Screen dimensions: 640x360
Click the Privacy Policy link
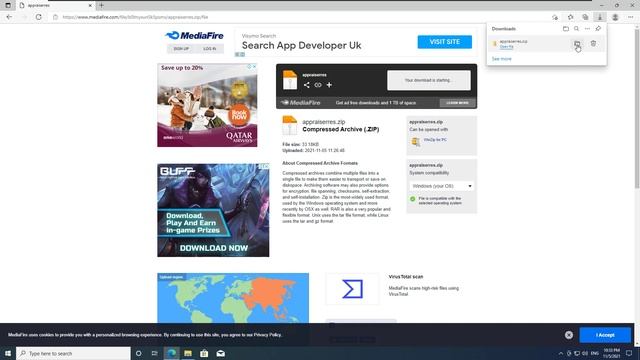[x=267, y=335]
